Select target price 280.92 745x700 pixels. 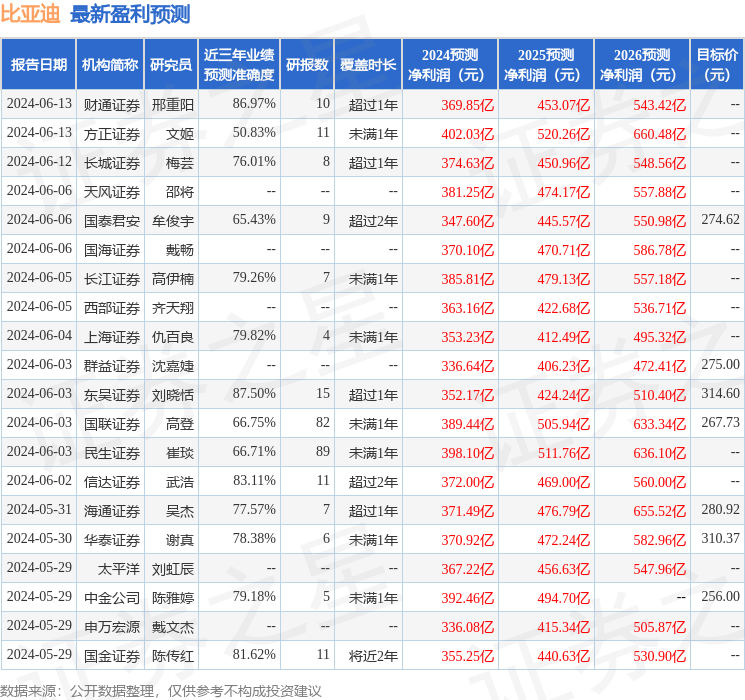coord(721,509)
